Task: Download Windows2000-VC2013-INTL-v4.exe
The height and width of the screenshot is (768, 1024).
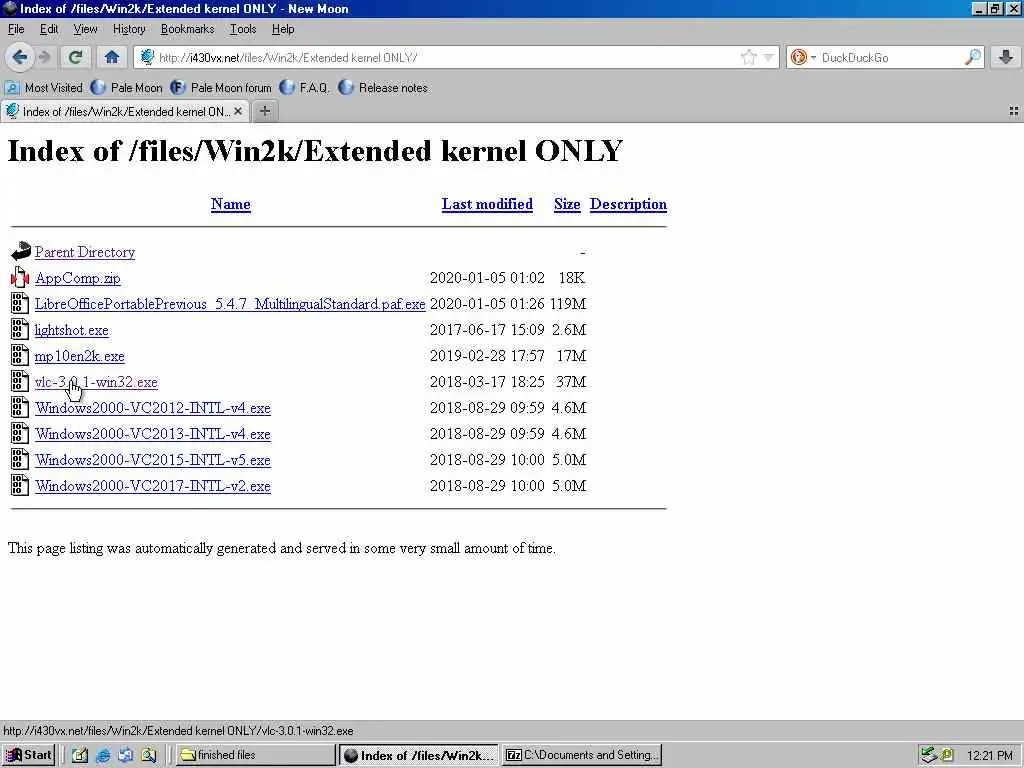Action: 153,434
